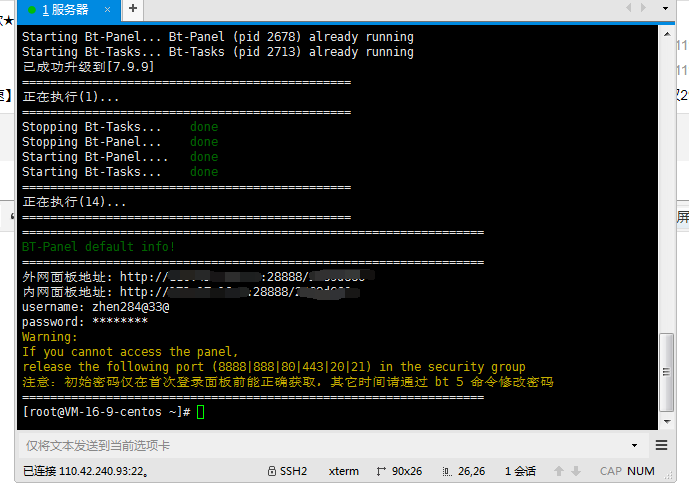
Task: Click the 'Bt-Panel (pid 2678) already running' line
Action: pos(218,36)
